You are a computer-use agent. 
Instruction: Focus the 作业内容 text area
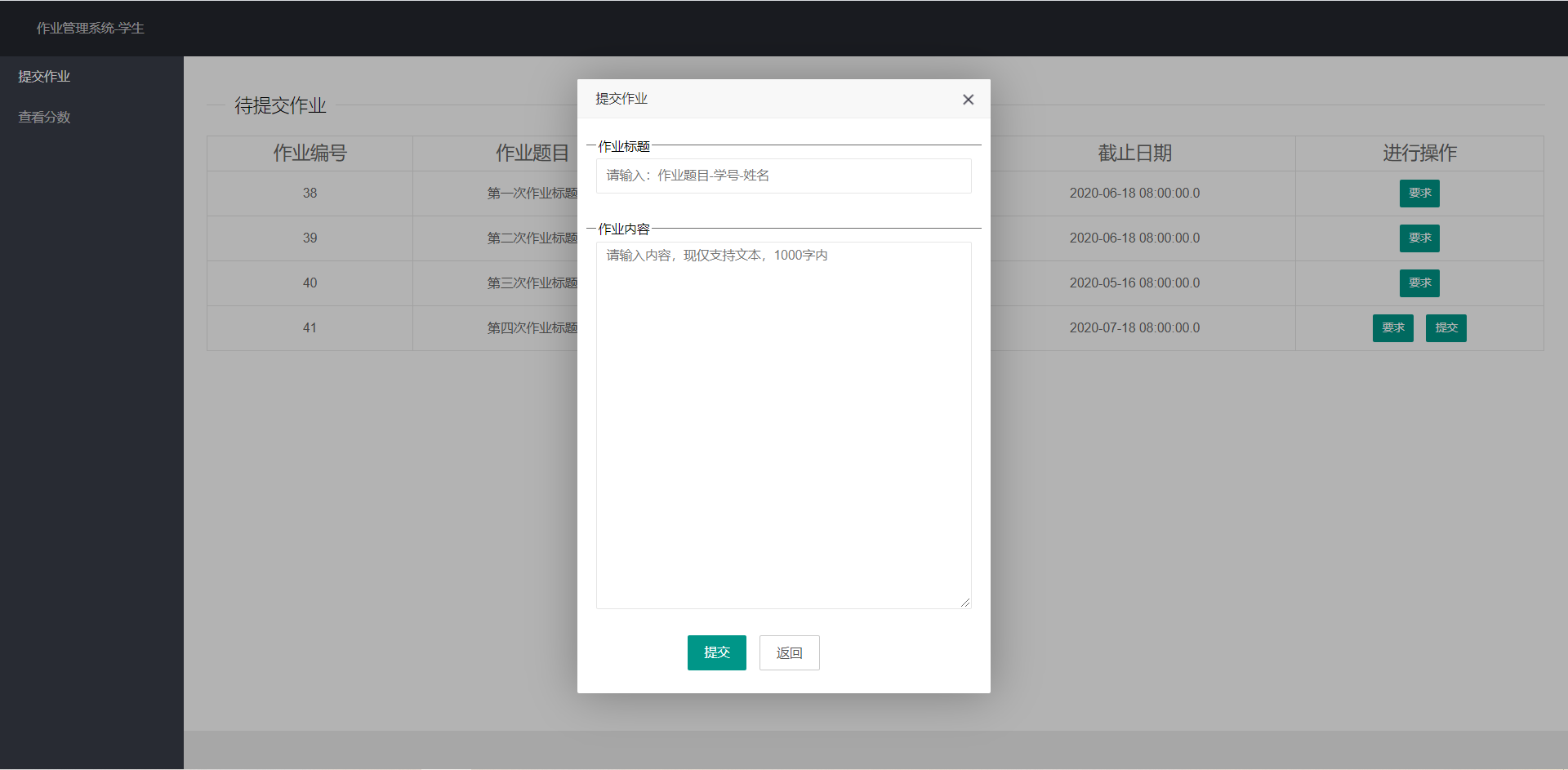(784, 425)
